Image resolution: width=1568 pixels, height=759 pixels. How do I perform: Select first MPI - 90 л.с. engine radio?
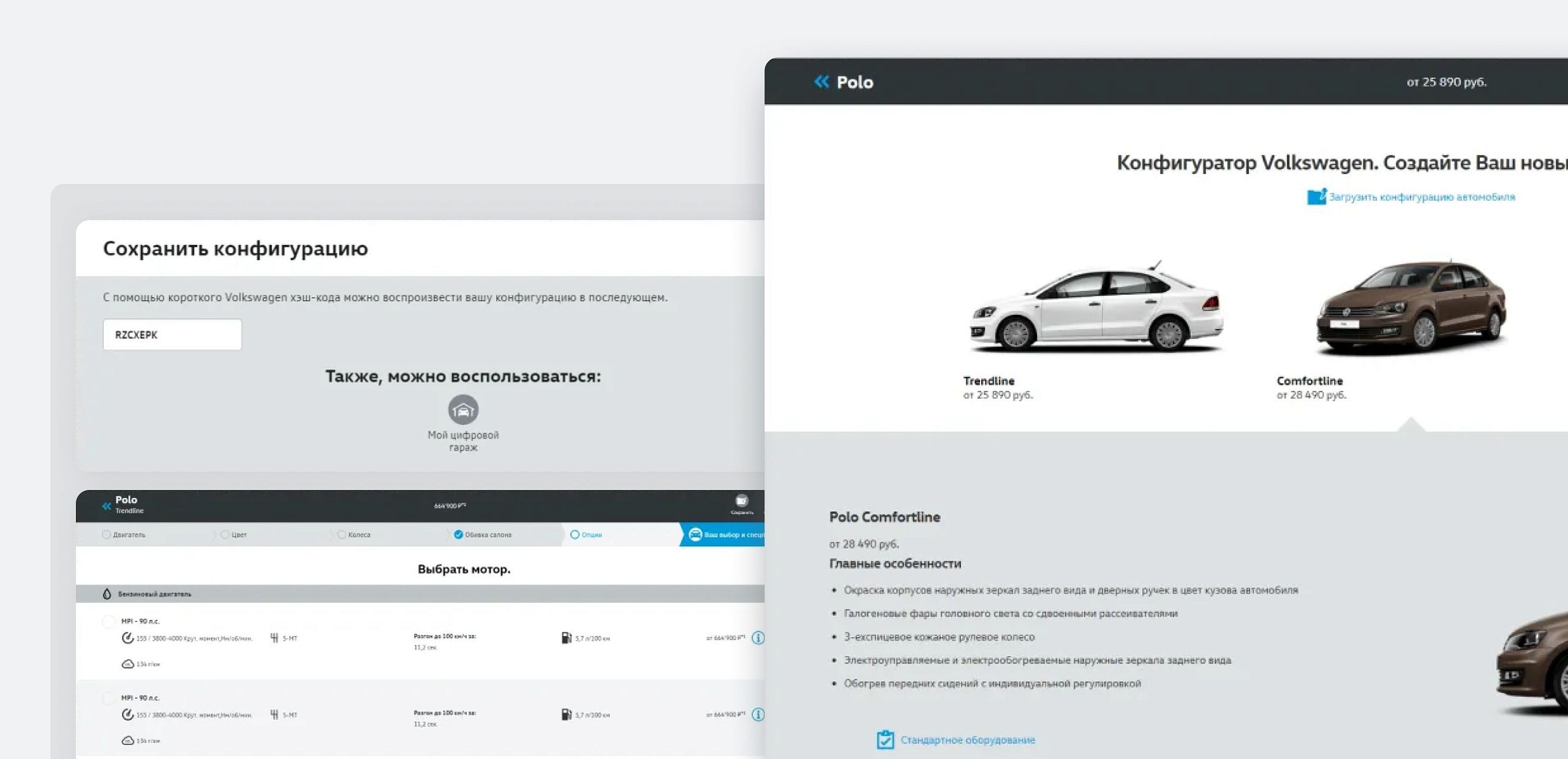coord(108,622)
